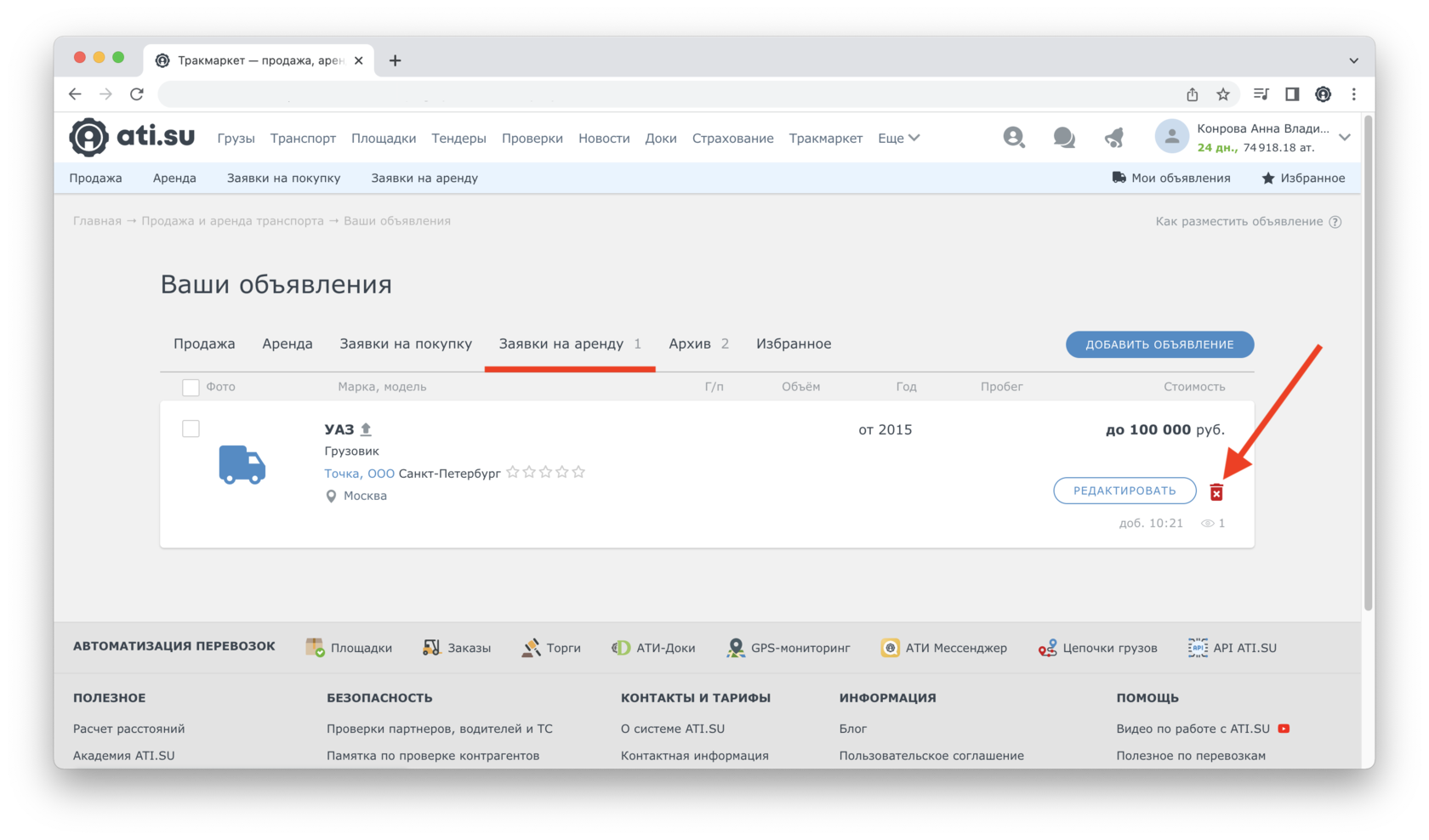Expand the Еще menu dropdown
The image size is (1429, 840).
(899, 138)
